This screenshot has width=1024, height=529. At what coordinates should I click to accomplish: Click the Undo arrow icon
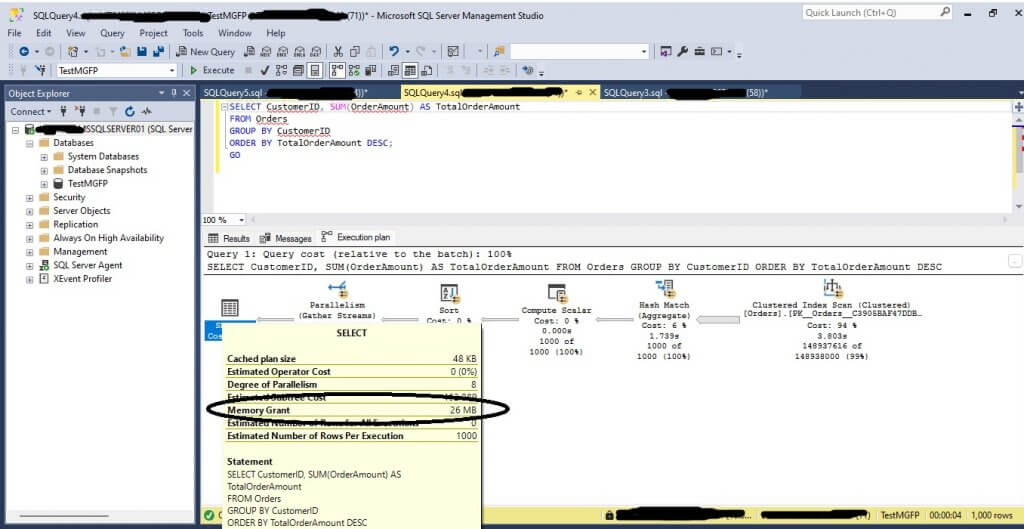point(395,52)
